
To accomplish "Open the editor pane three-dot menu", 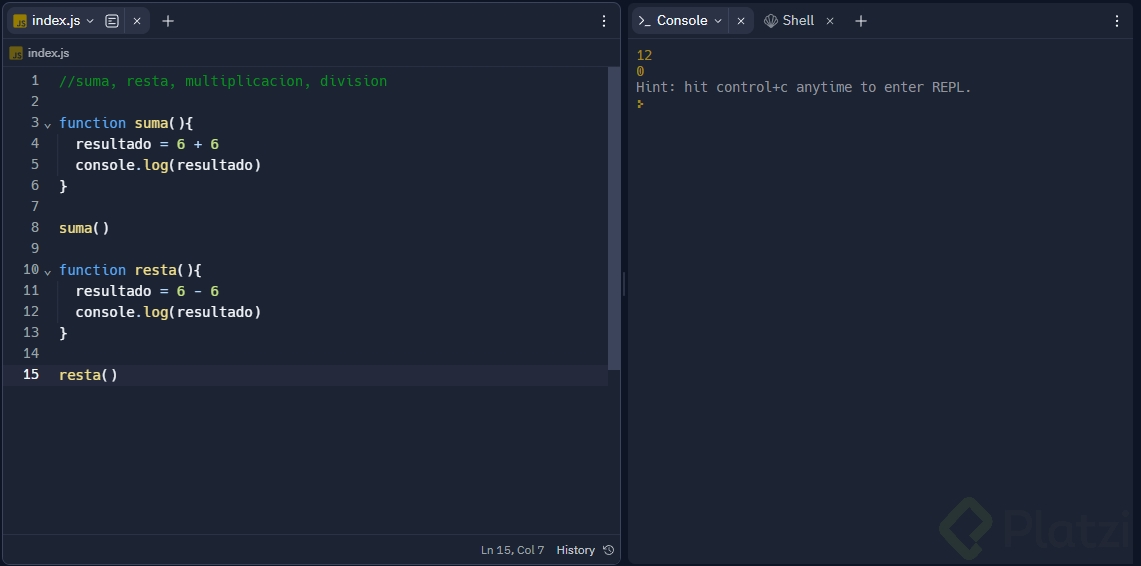I will pos(604,21).
